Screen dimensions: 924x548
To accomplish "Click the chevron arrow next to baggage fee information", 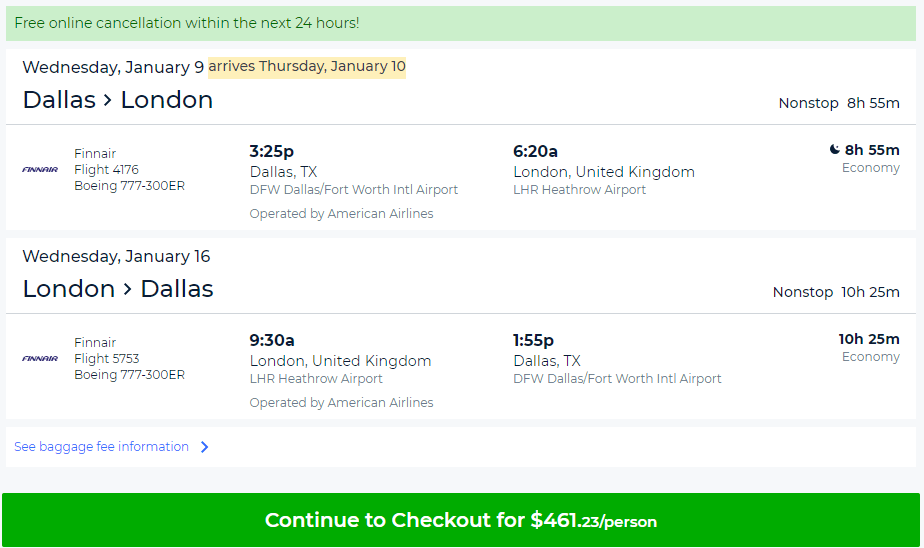I will (204, 447).
